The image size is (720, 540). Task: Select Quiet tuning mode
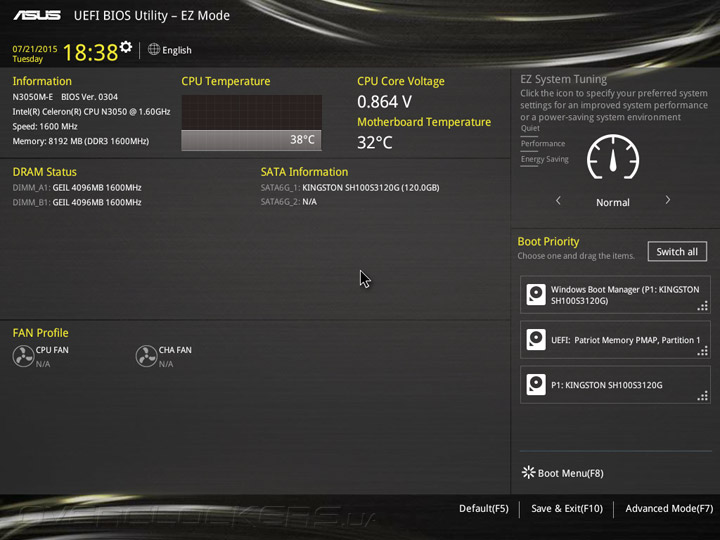530,128
